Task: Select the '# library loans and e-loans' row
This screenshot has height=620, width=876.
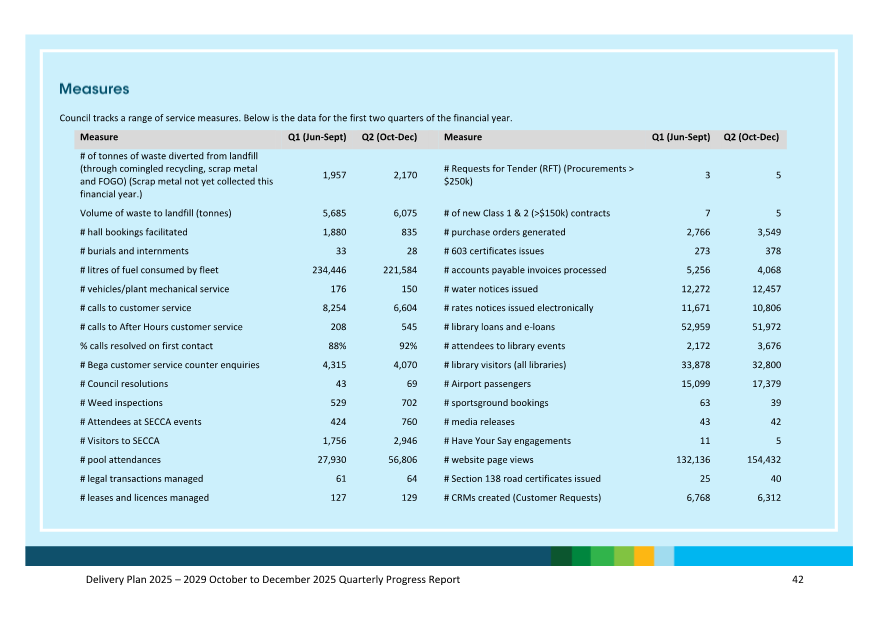Action: (x=499, y=327)
